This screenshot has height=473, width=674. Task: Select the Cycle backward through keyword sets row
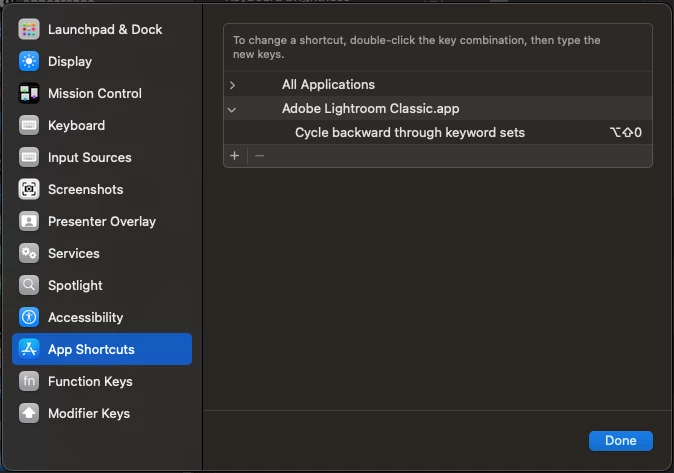click(409, 133)
